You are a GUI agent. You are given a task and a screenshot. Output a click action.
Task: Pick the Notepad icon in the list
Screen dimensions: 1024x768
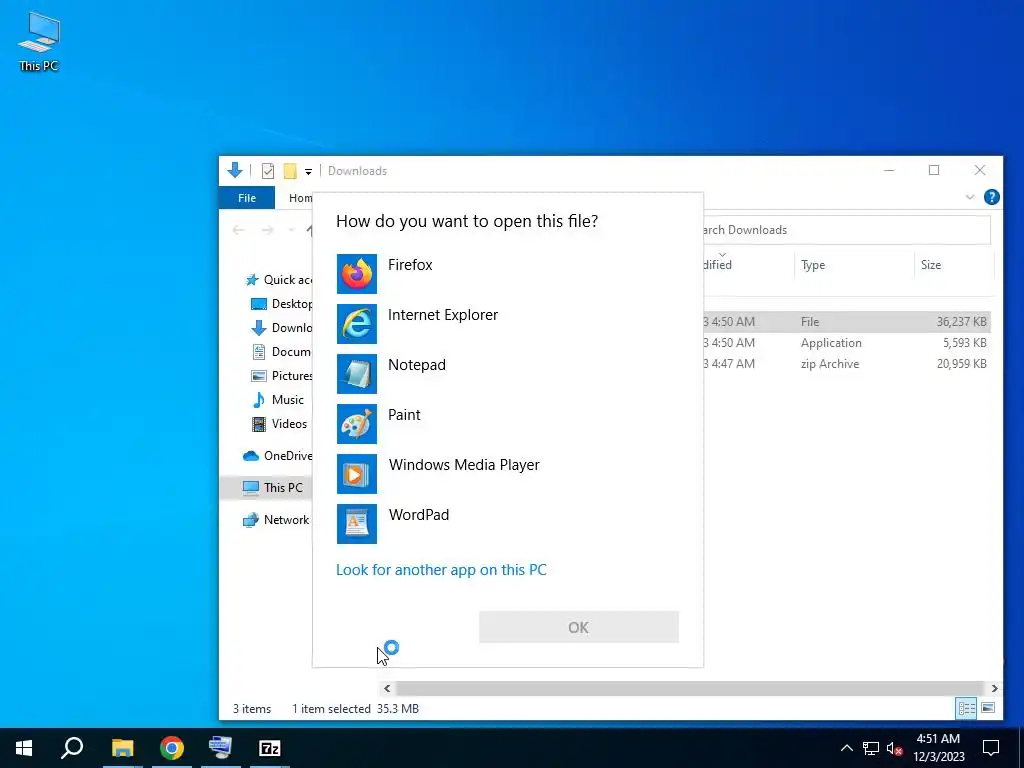coord(357,374)
